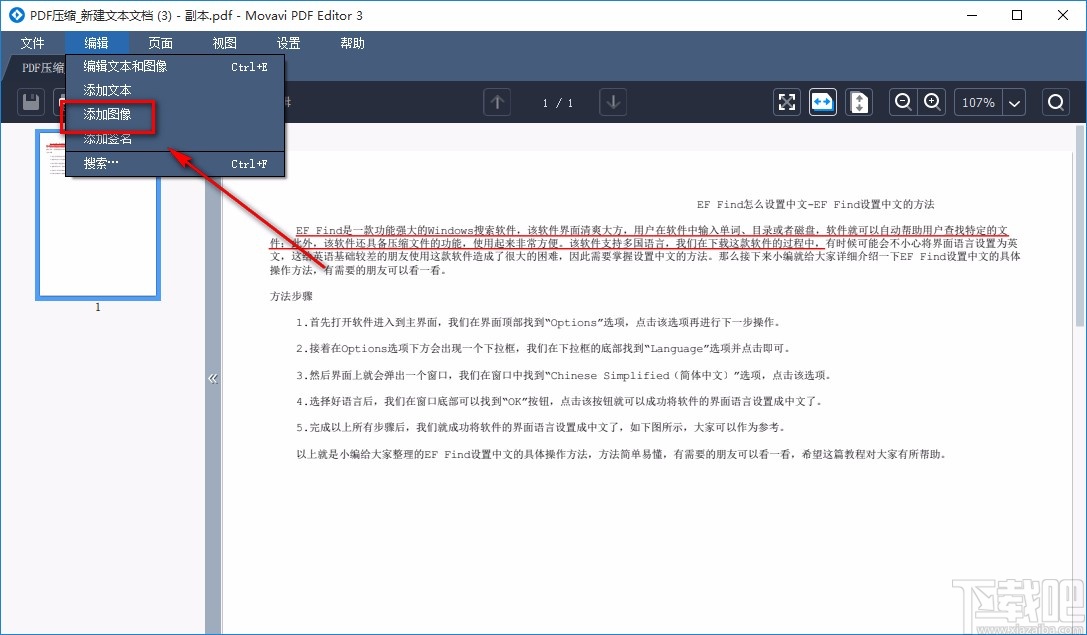The height and width of the screenshot is (635, 1087).
Task: Select 添加图像 from the edit menu
Action: pos(107,114)
